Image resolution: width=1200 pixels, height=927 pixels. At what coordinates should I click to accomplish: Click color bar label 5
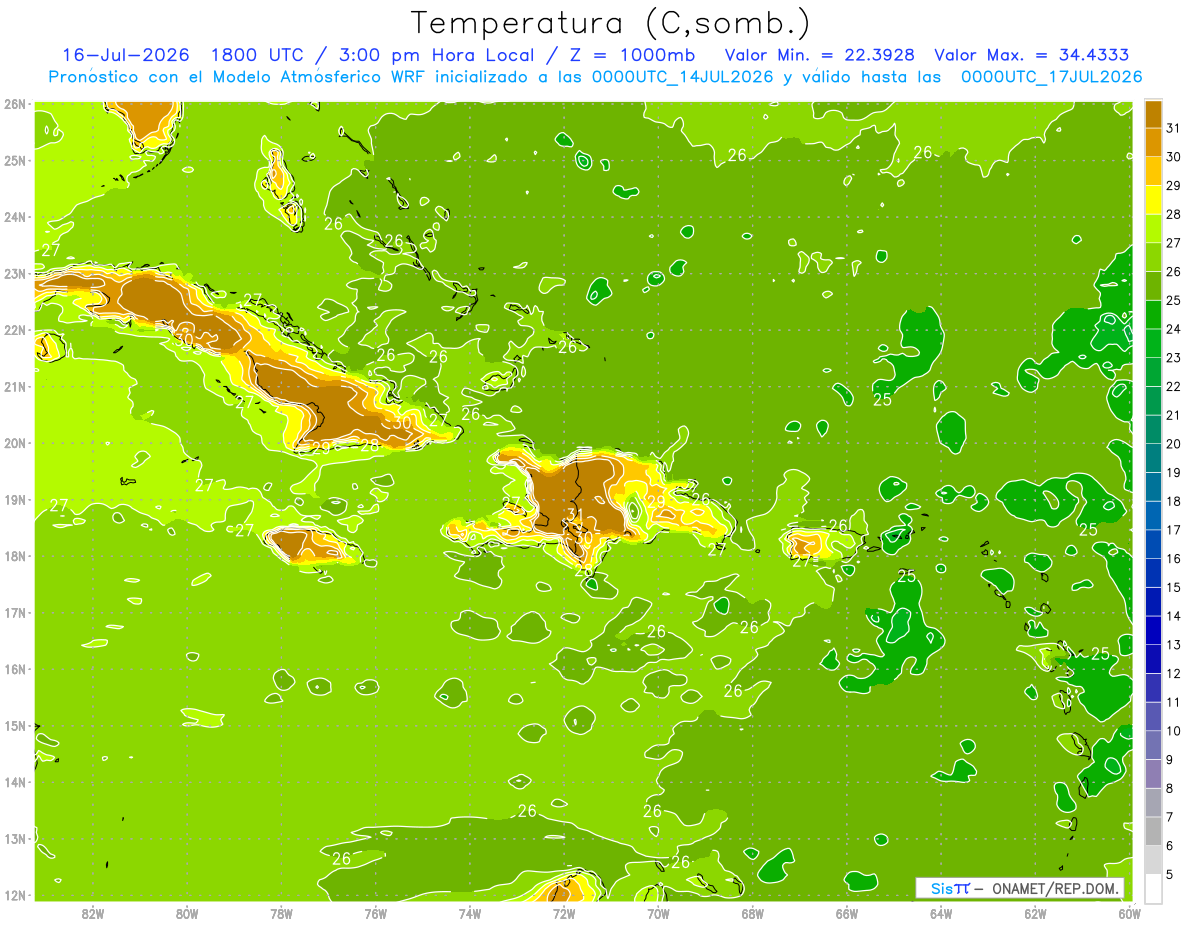pos(1170,875)
